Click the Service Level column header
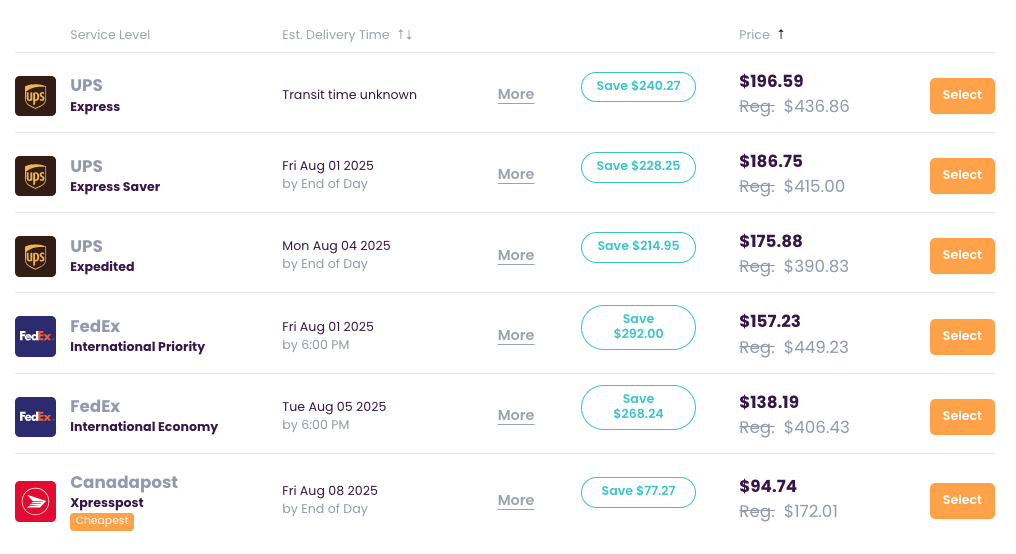This screenshot has height=554, width=1016. coord(110,35)
